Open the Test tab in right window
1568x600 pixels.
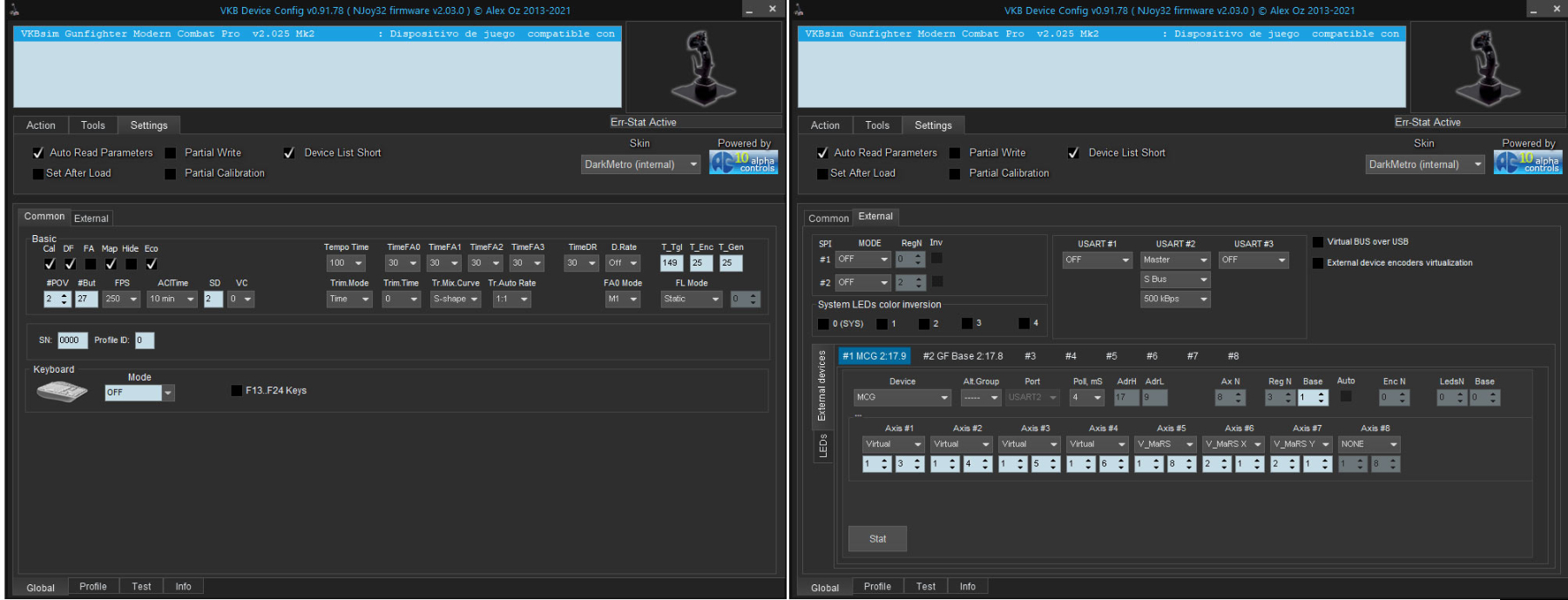click(926, 586)
